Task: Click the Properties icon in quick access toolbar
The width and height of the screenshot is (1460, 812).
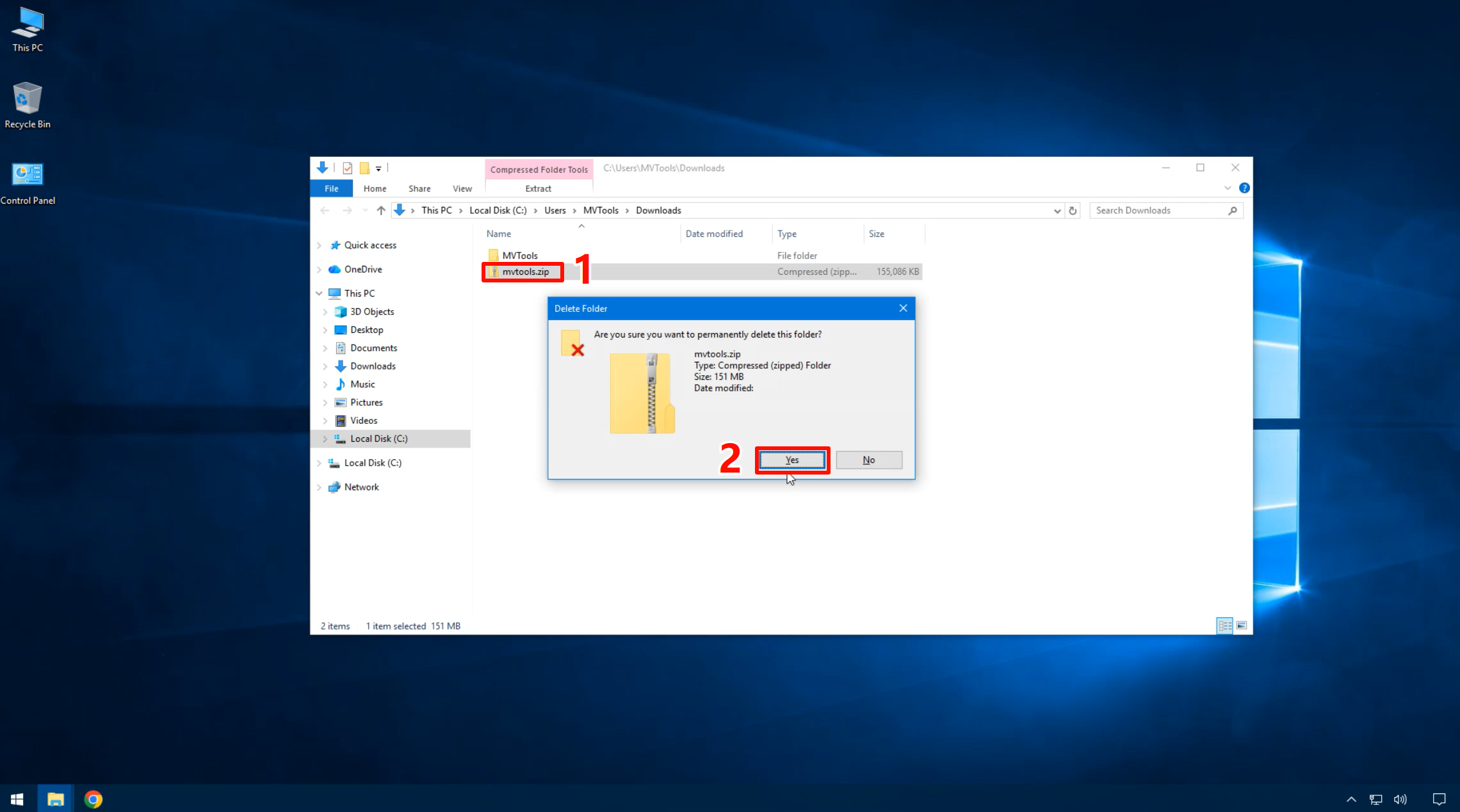Action: (x=347, y=168)
